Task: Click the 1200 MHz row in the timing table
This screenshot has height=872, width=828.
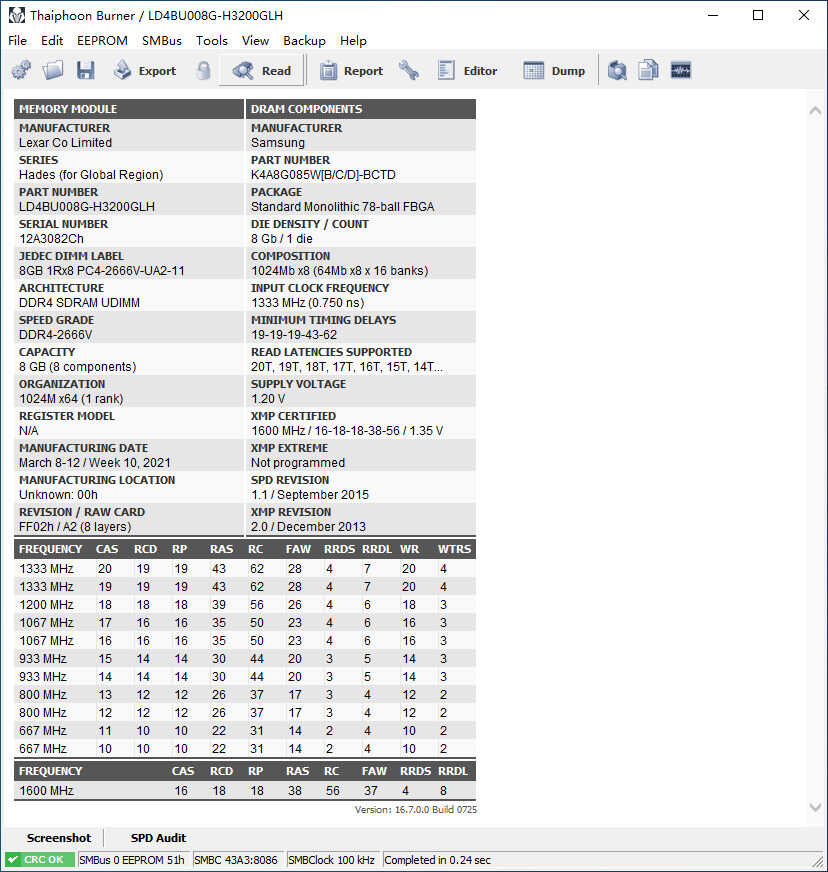Action: [x=245, y=605]
